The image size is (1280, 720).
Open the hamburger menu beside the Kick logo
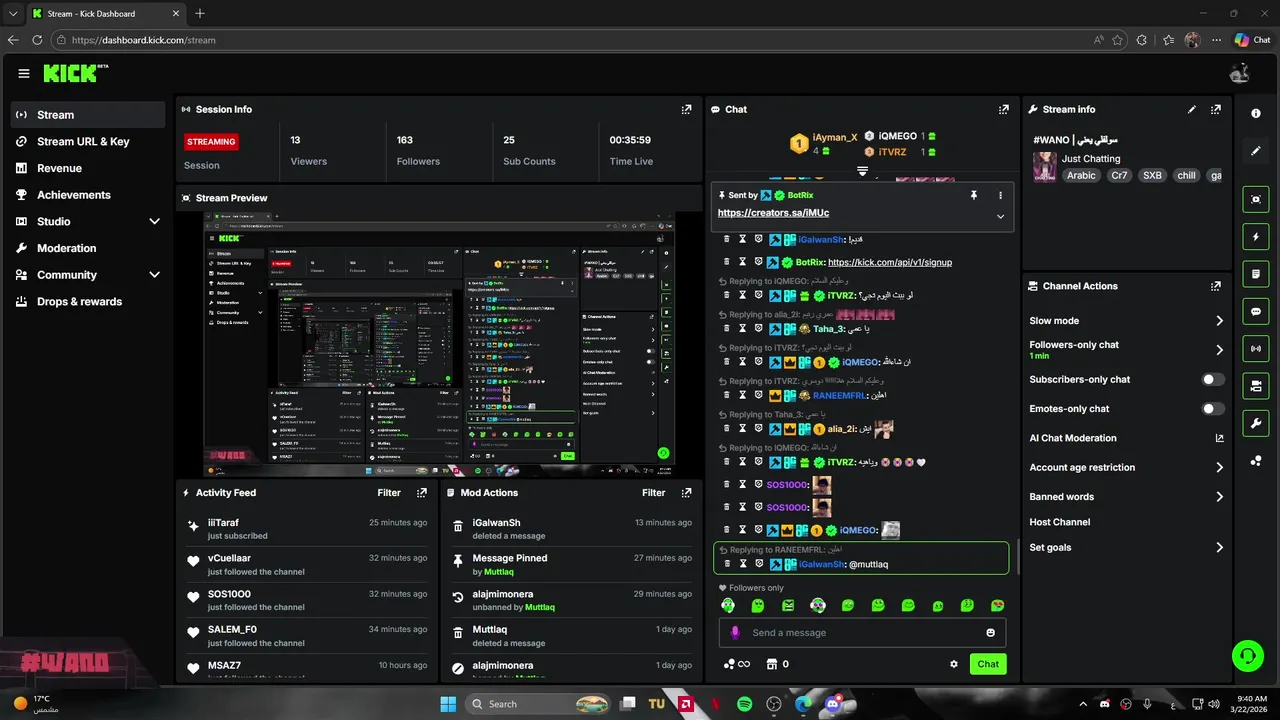coord(24,73)
